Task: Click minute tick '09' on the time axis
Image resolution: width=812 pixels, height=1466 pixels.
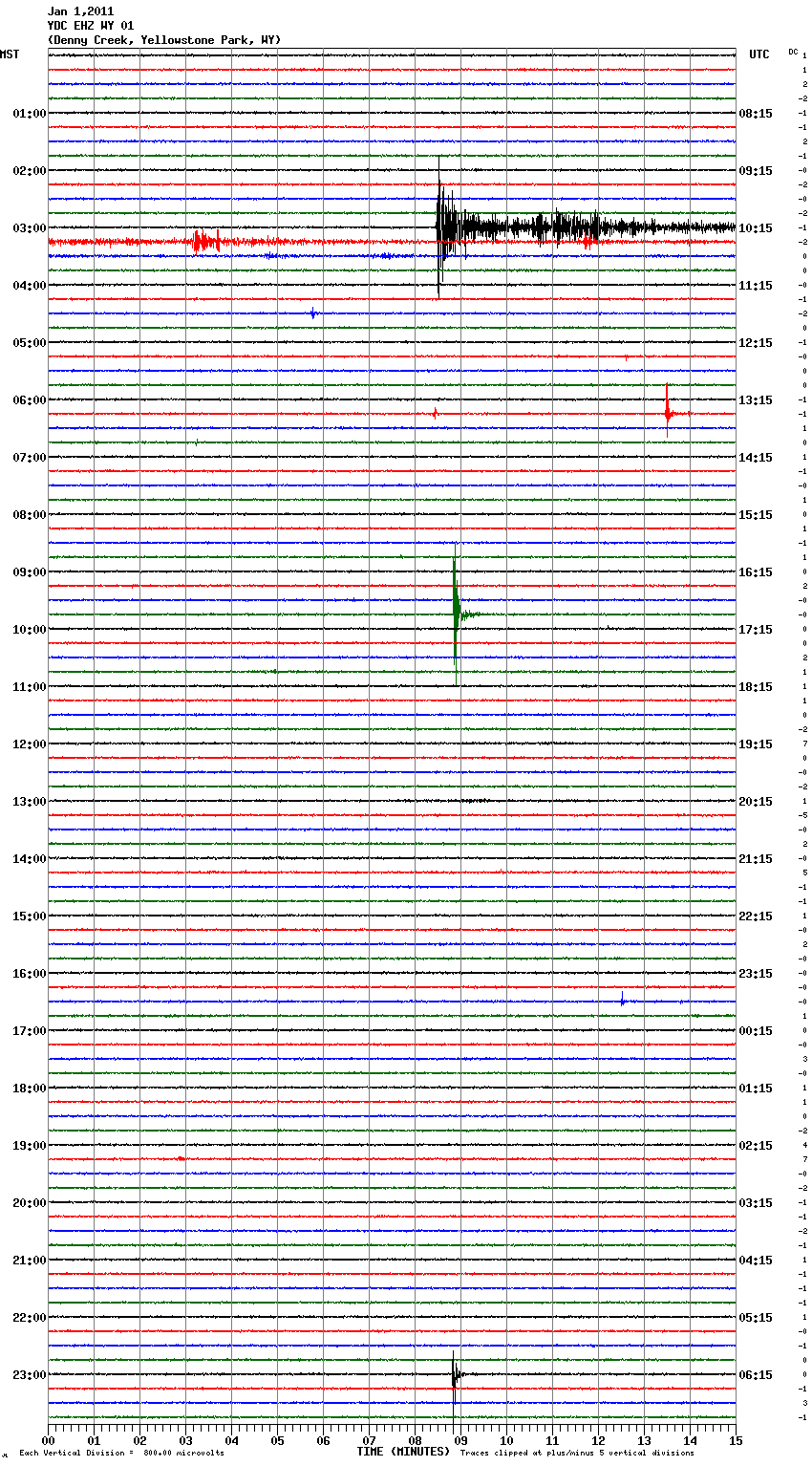Action: point(460,1440)
